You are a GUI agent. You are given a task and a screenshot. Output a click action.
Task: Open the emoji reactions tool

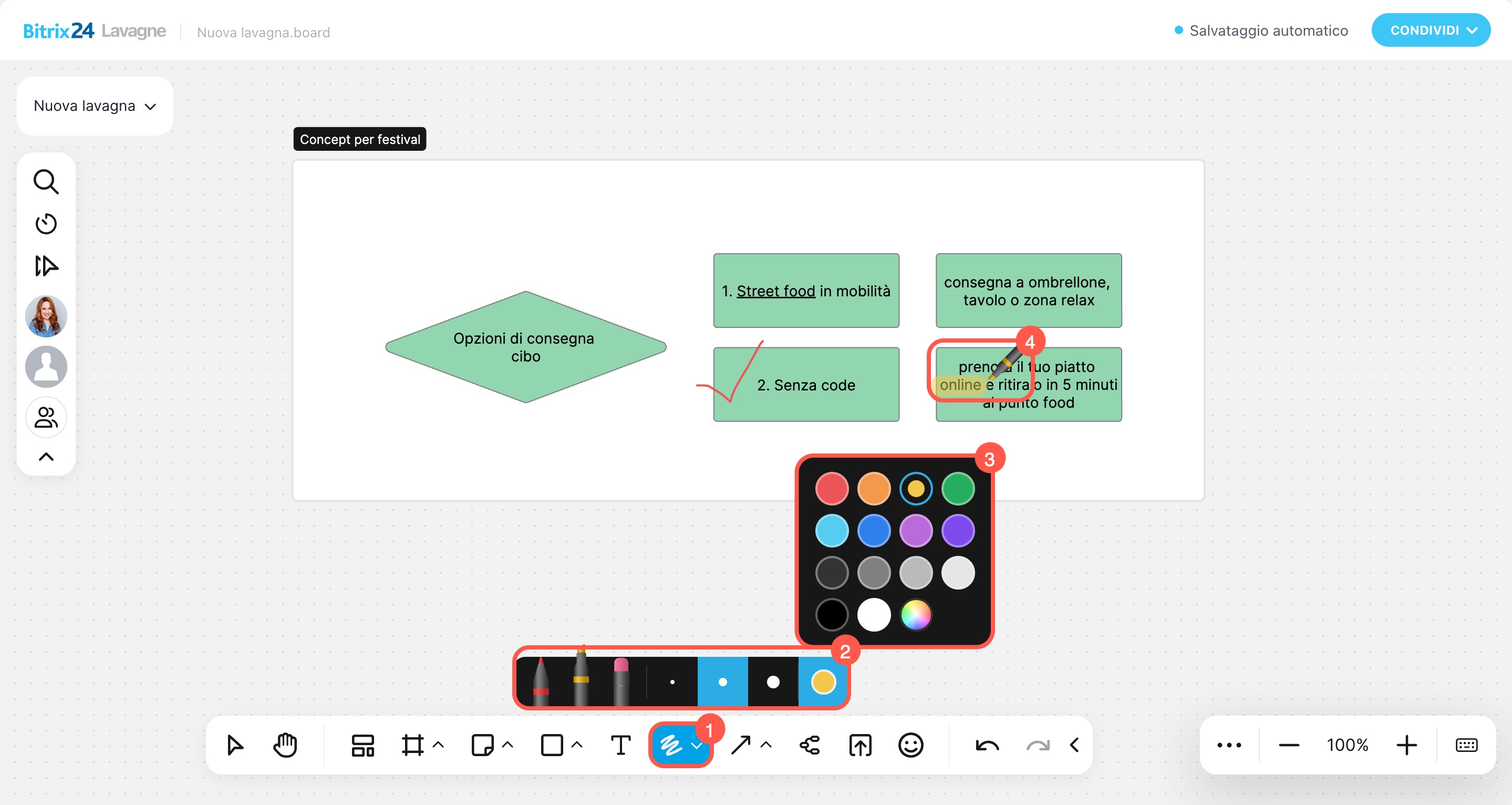pos(910,745)
